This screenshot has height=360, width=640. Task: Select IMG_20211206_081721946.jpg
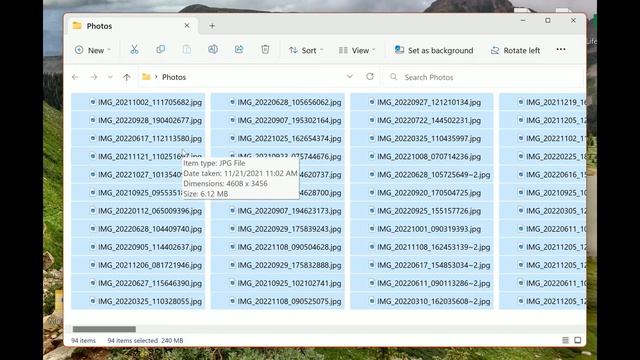coord(138,265)
